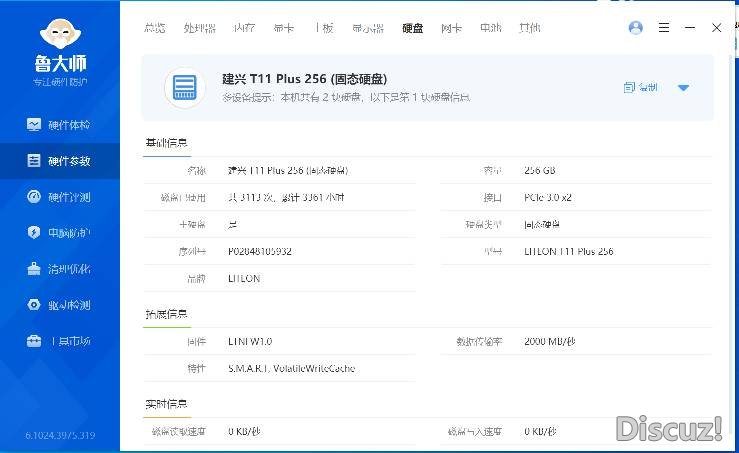Click the disk read speed 0 KB/秒
The width and height of the screenshot is (739, 453).
(244, 431)
